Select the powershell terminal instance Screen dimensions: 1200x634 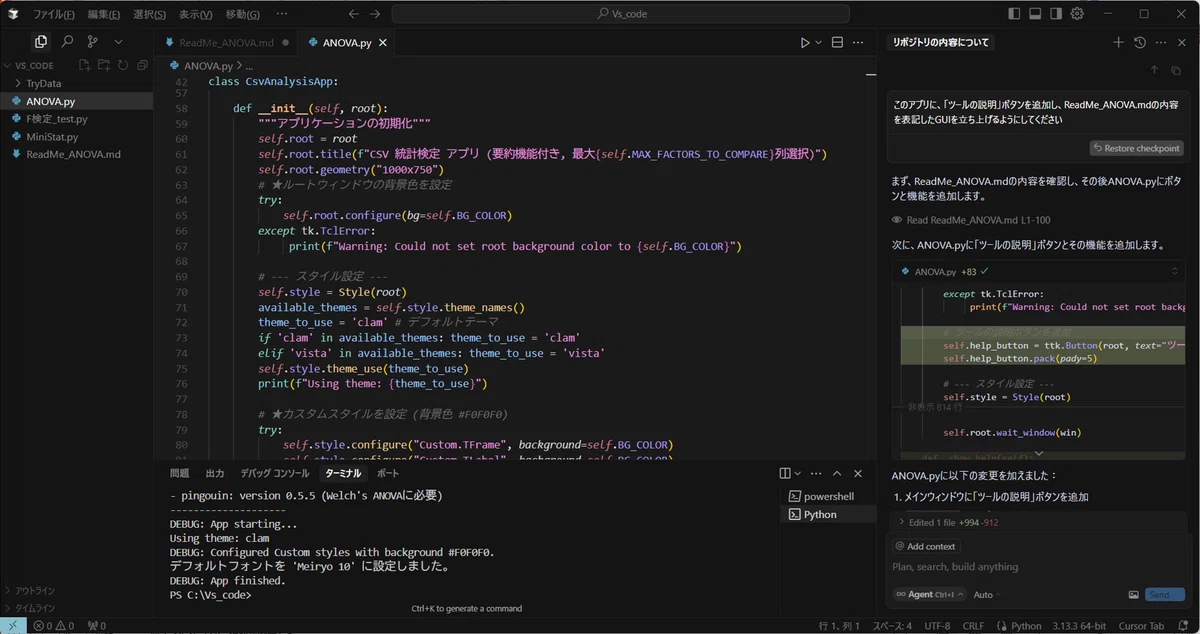(x=828, y=496)
